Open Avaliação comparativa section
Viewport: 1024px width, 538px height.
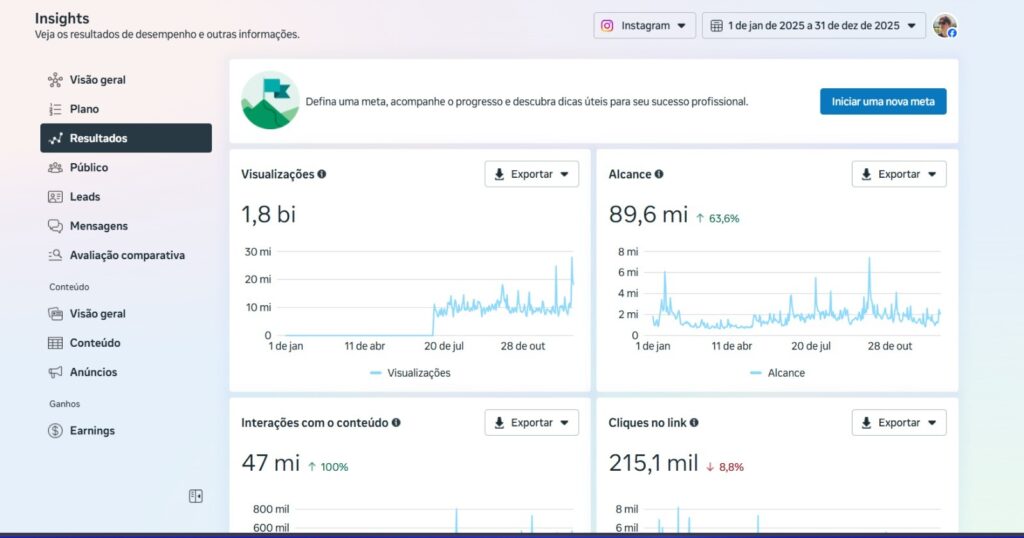(x=126, y=255)
